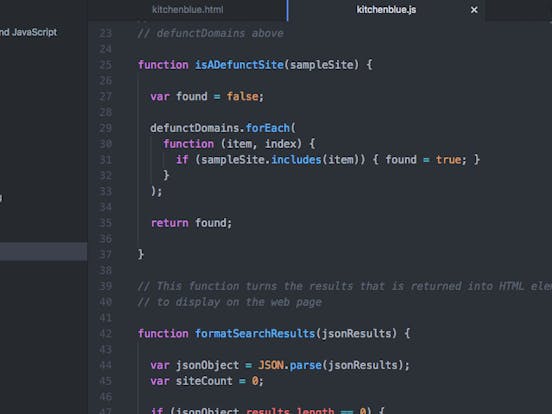Click the sampleSite parameter on line 25
This screenshot has height=414, width=552.
(321, 65)
